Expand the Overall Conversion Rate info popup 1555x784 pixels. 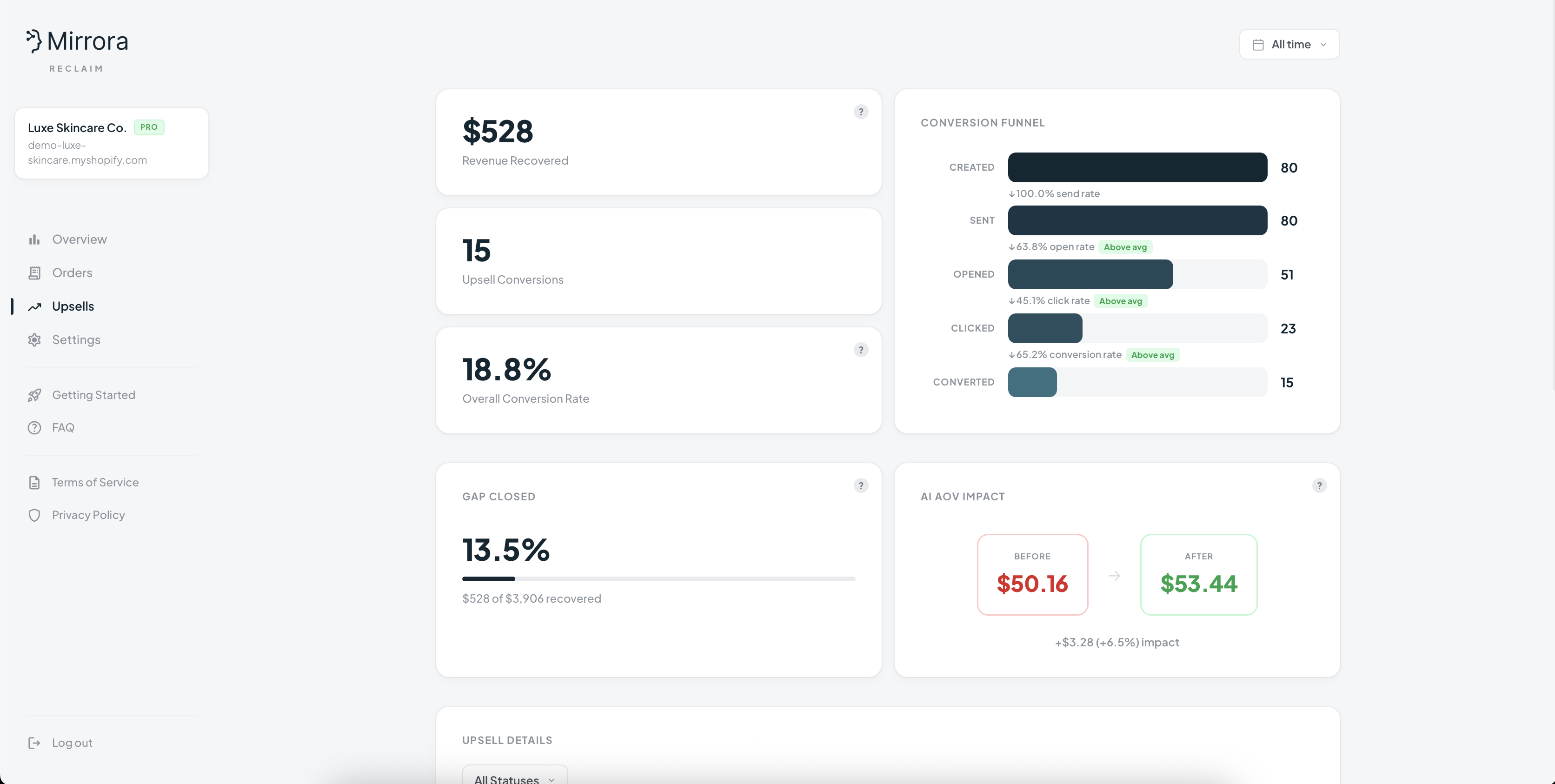point(861,349)
